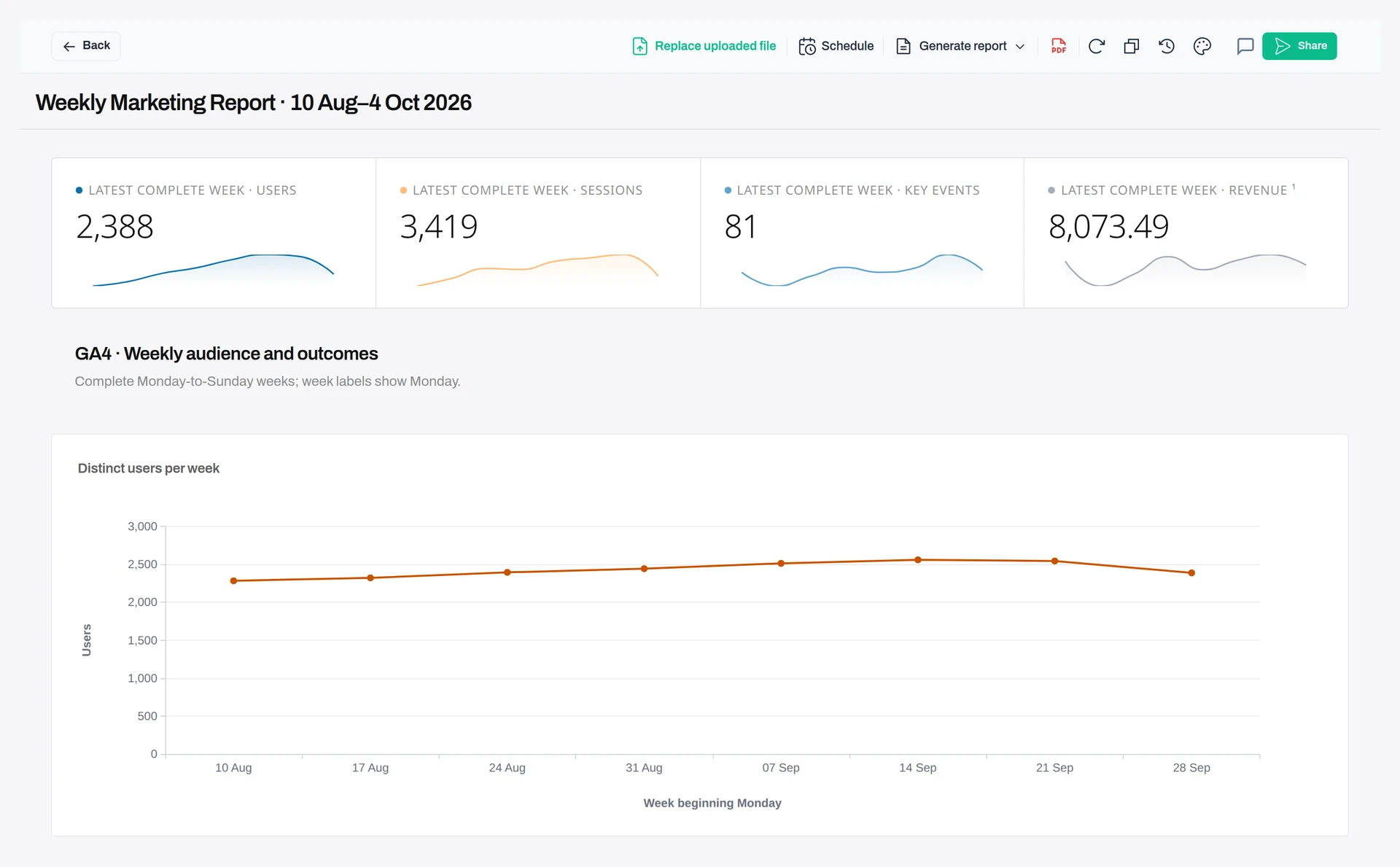
Task: Share the report
Action: click(x=1299, y=46)
